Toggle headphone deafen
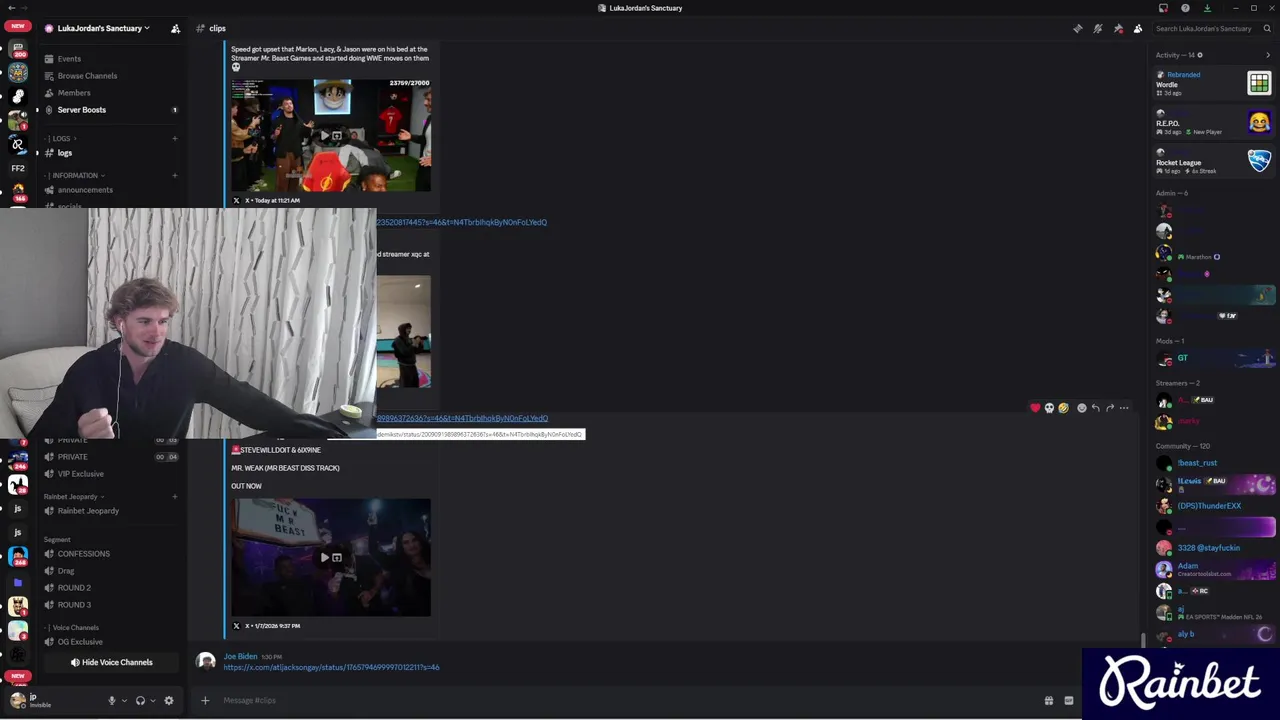Screen dimensions: 1280x720 140,701
